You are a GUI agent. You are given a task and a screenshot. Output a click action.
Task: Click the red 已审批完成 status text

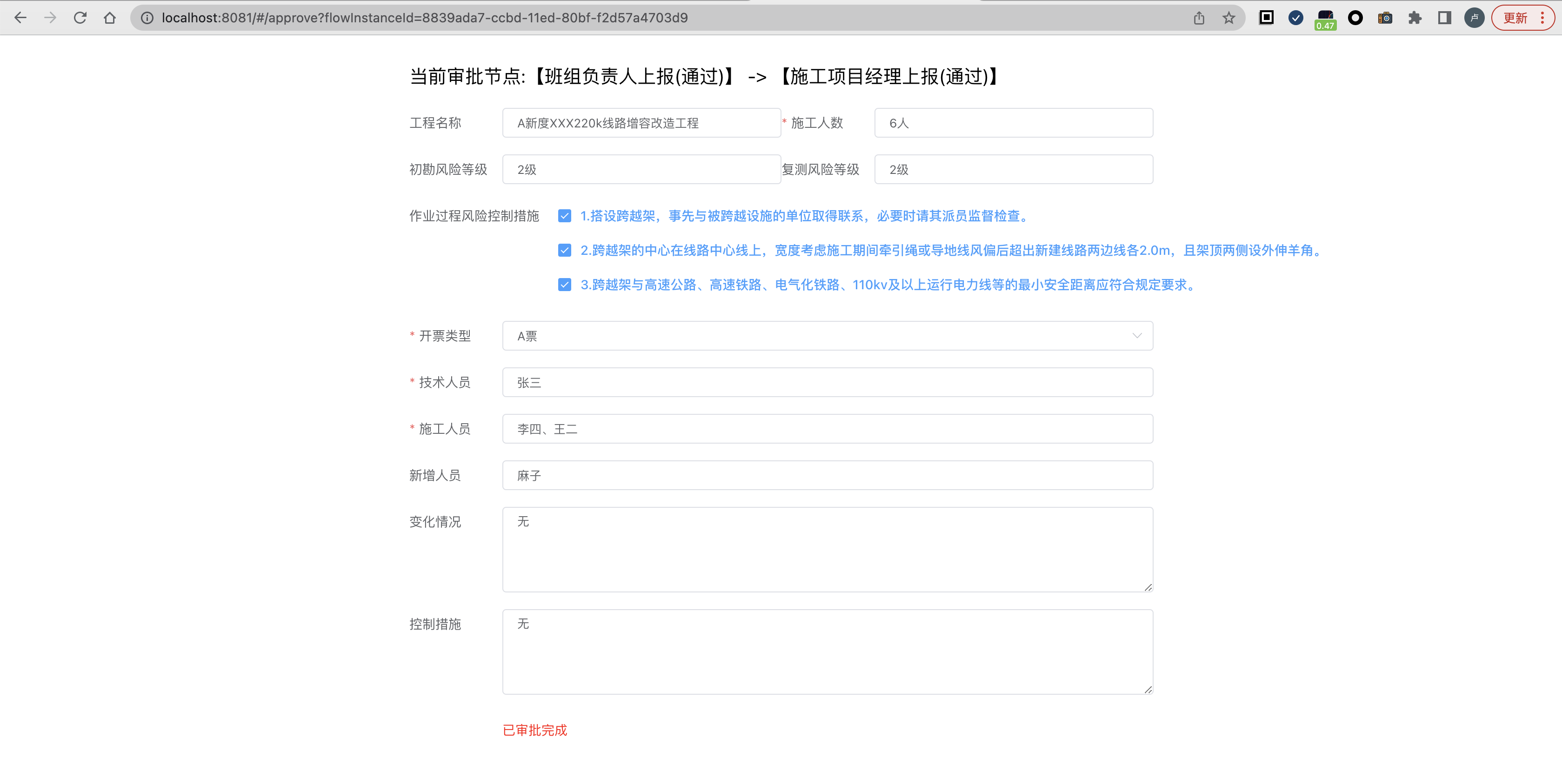(535, 730)
